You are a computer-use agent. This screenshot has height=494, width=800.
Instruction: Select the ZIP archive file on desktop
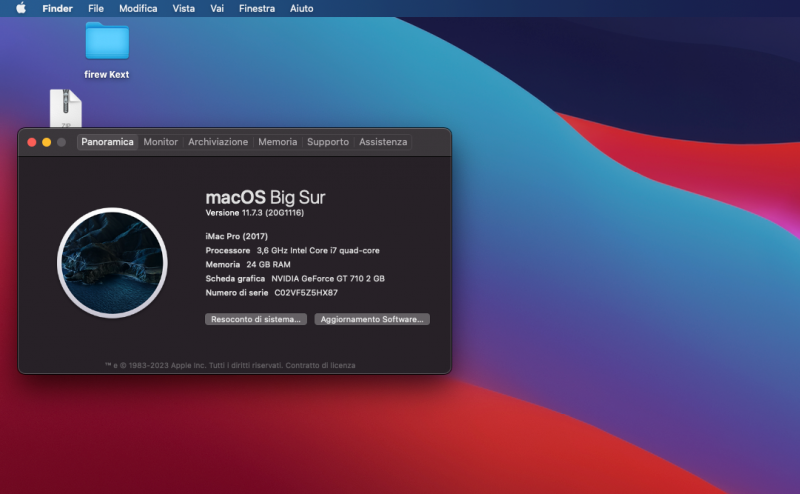[66, 108]
